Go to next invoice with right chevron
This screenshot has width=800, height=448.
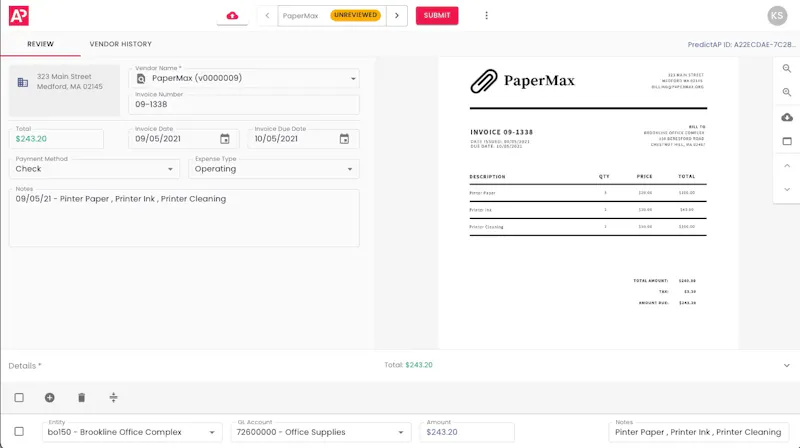[x=396, y=15]
